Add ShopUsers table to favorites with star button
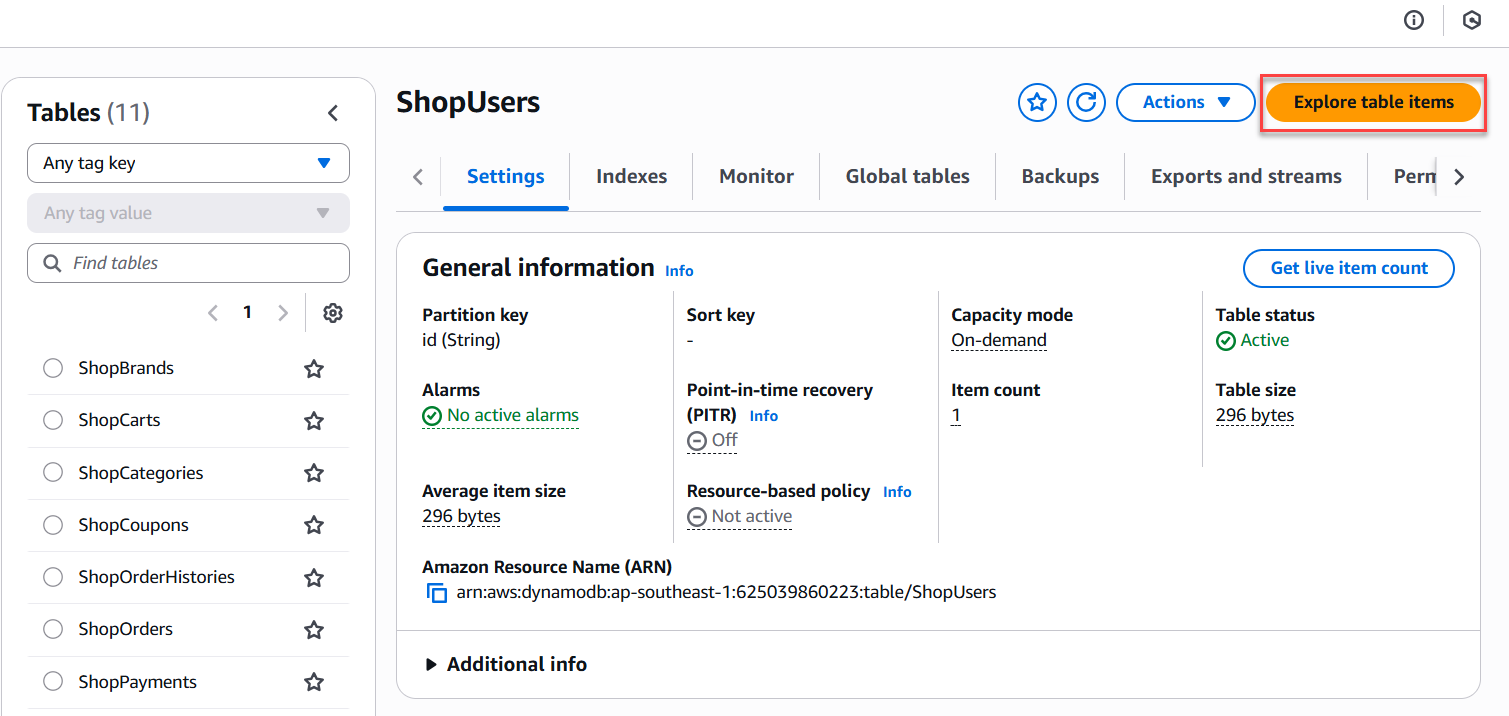The image size is (1509, 716). click(1038, 102)
